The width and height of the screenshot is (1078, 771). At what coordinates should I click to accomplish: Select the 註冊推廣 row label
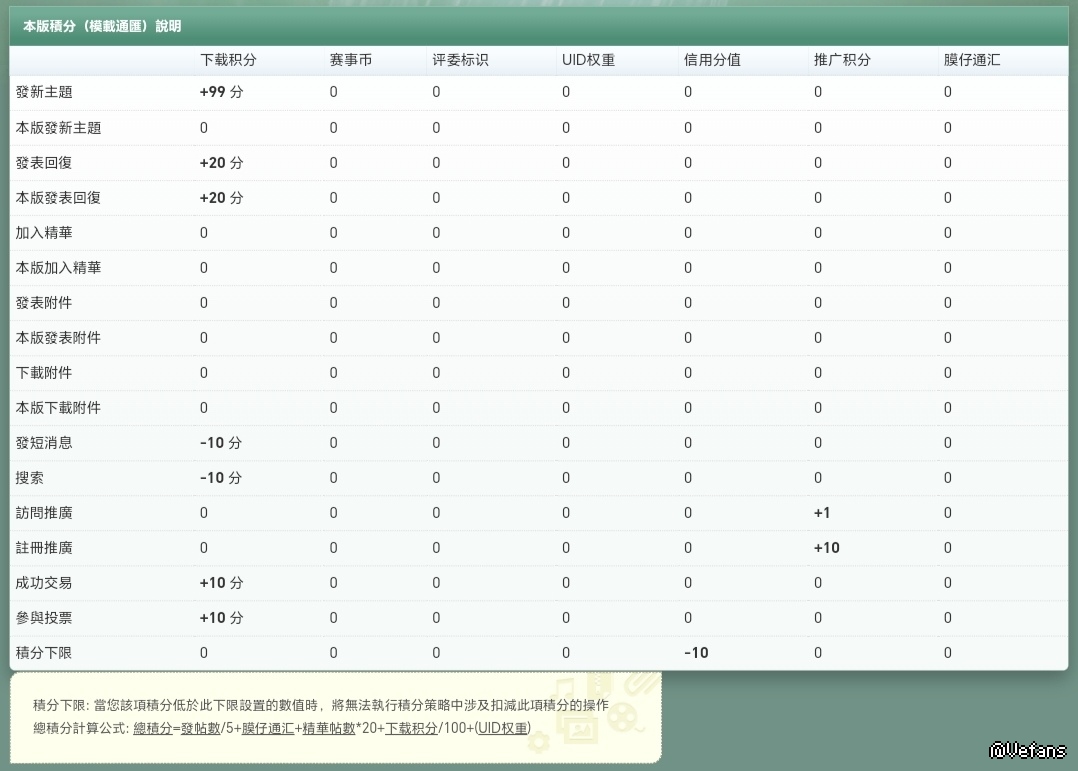pos(44,549)
